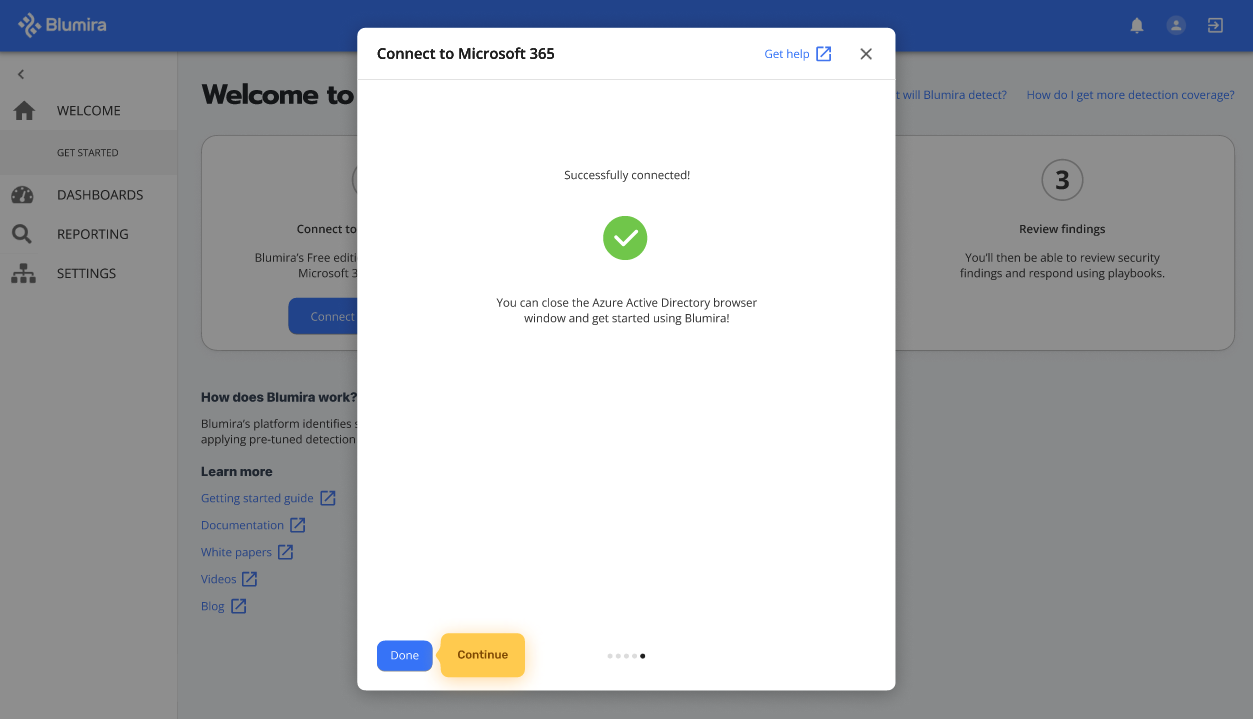
Task: Click the external icon next to White papers
Action: point(286,552)
